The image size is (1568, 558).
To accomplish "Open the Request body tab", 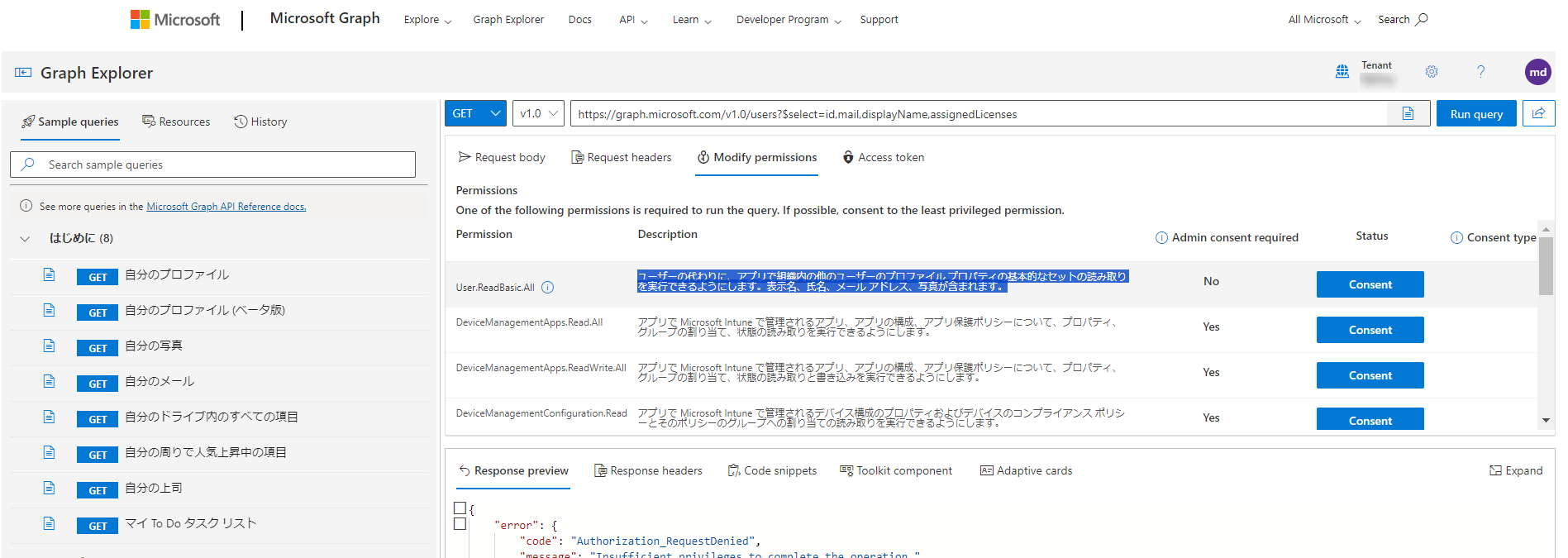I will [x=502, y=157].
